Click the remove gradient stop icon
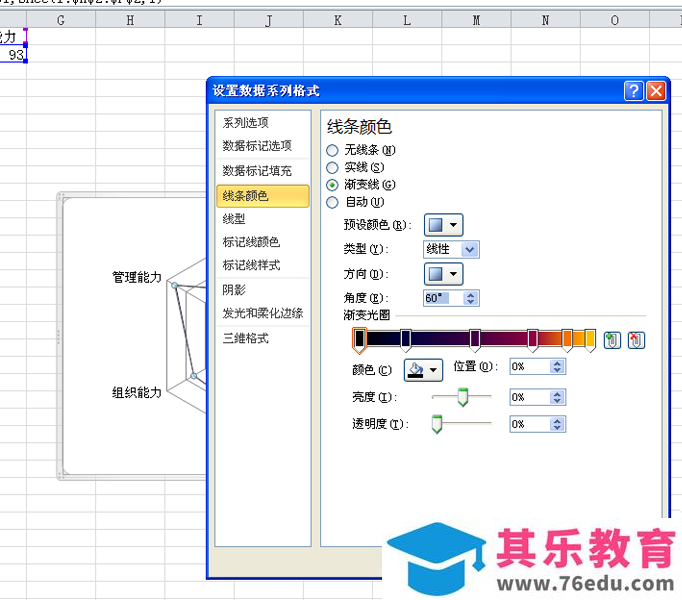The width and height of the screenshot is (682, 600). (x=636, y=340)
